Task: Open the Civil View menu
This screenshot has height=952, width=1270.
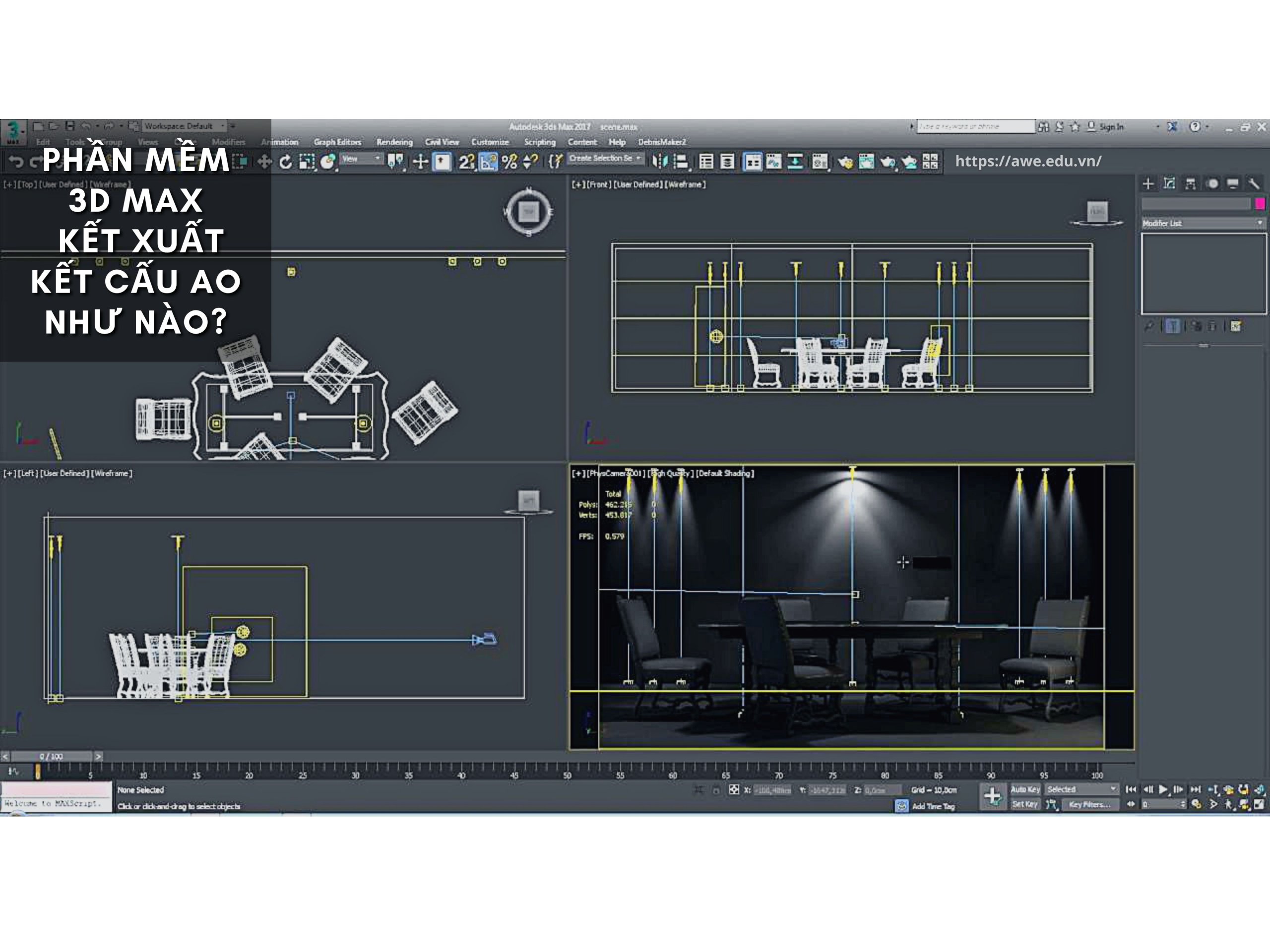Action: click(x=442, y=142)
